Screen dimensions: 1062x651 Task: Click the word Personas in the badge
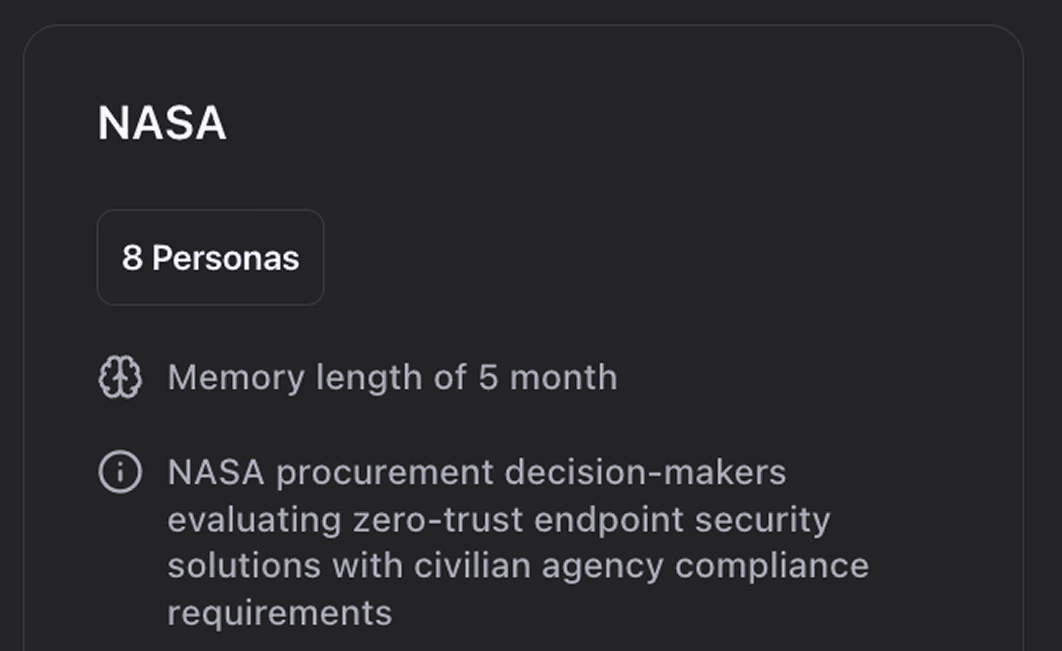225,258
